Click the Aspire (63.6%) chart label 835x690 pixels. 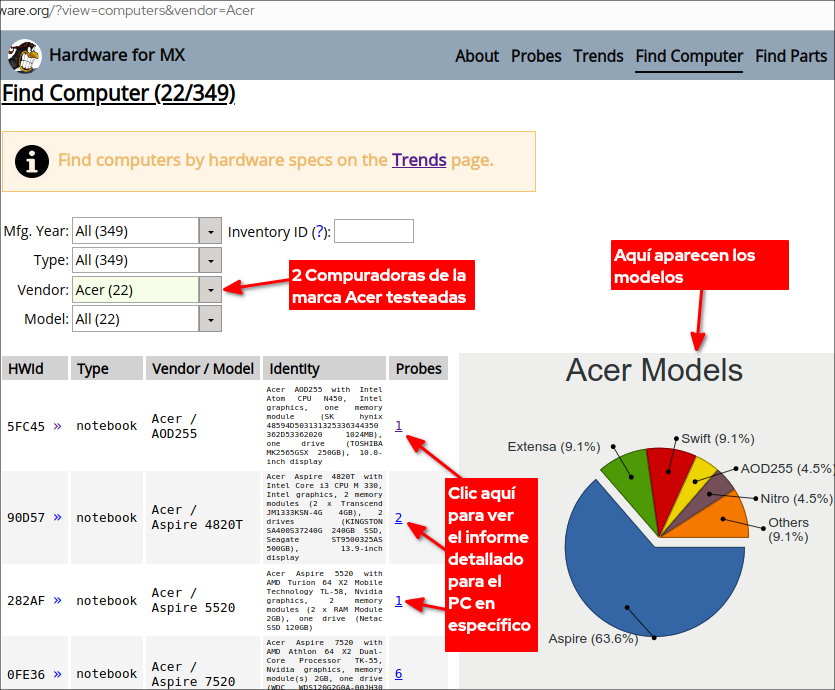593,638
